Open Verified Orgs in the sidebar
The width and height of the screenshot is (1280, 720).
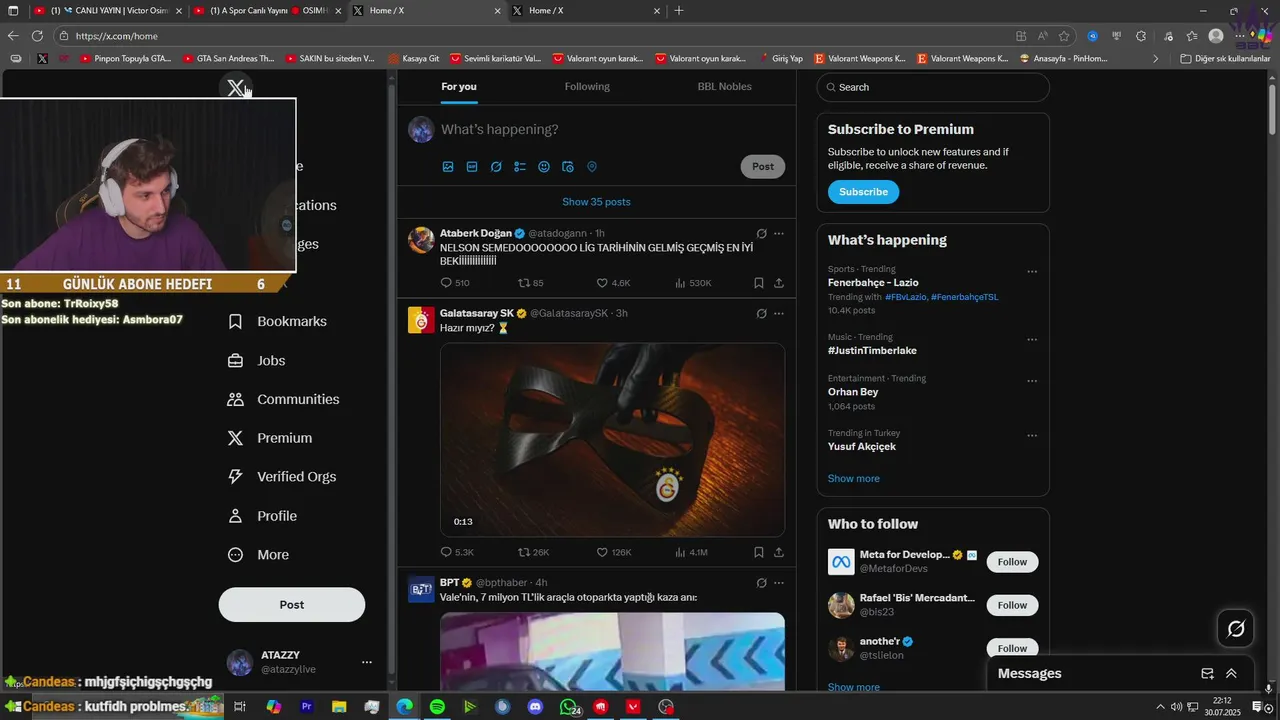tap(282, 477)
